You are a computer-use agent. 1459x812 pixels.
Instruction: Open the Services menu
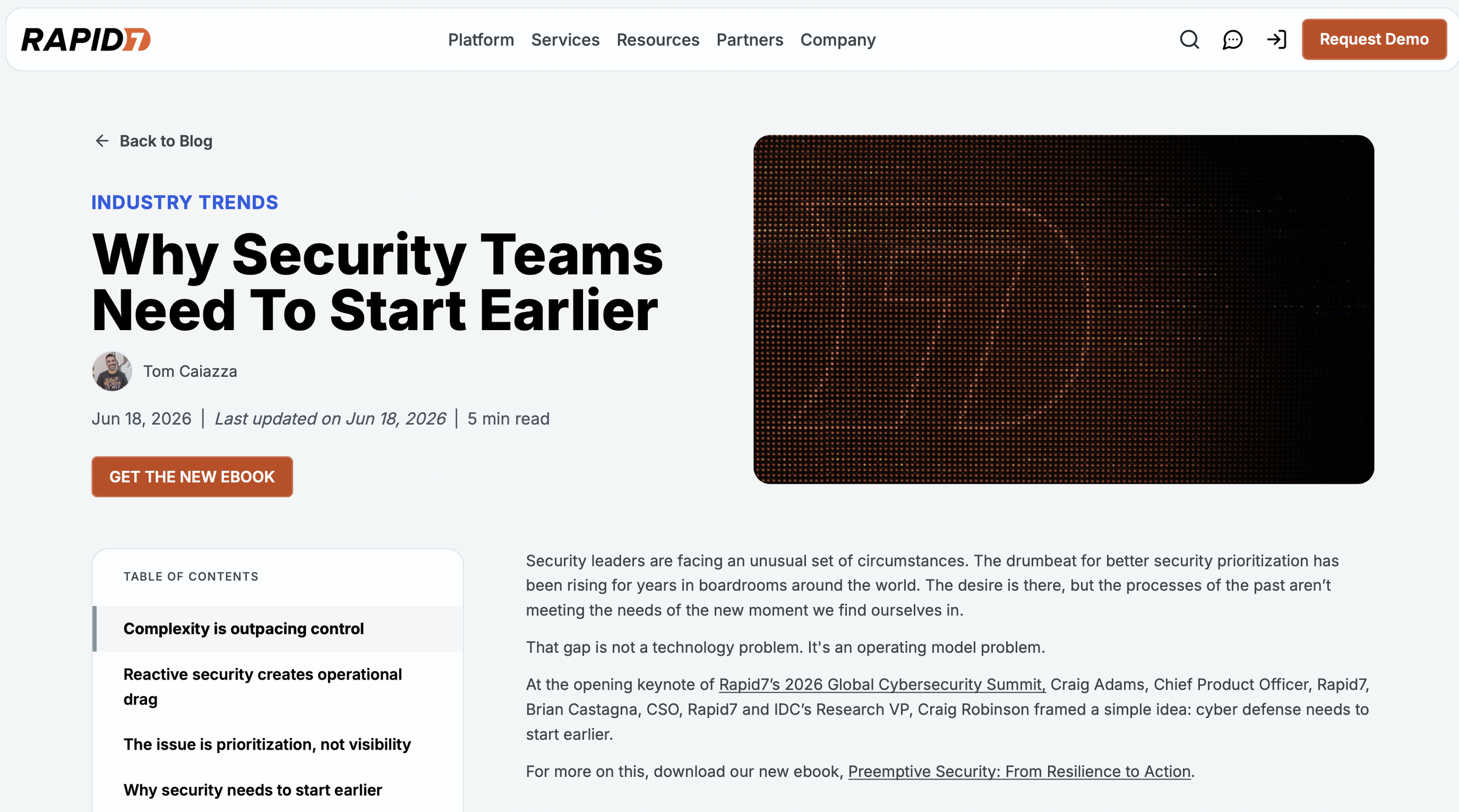click(565, 40)
